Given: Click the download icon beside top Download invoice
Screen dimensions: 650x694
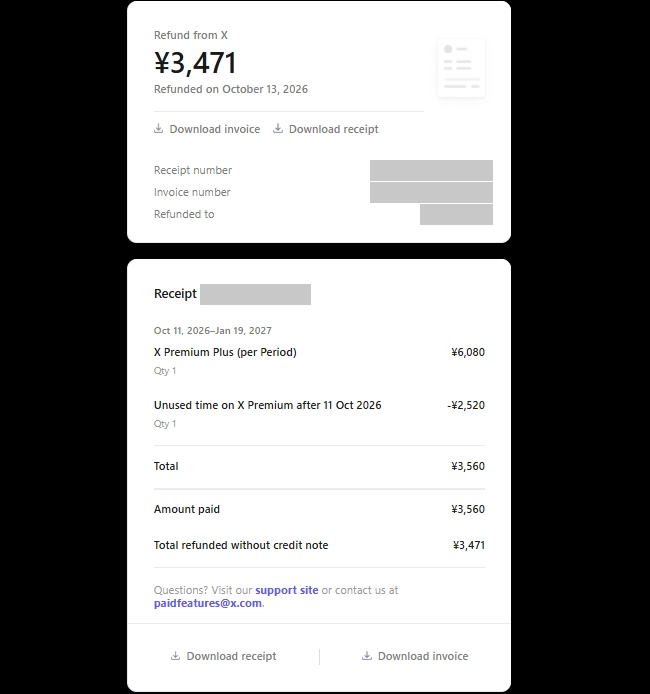Looking at the screenshot, I should pos(158,129).
